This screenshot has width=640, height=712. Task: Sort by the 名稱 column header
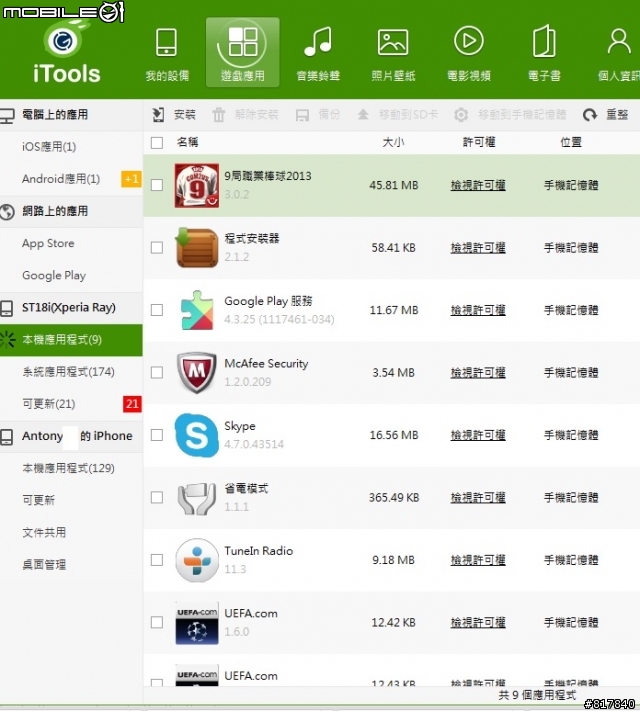[x=187, y=142]
